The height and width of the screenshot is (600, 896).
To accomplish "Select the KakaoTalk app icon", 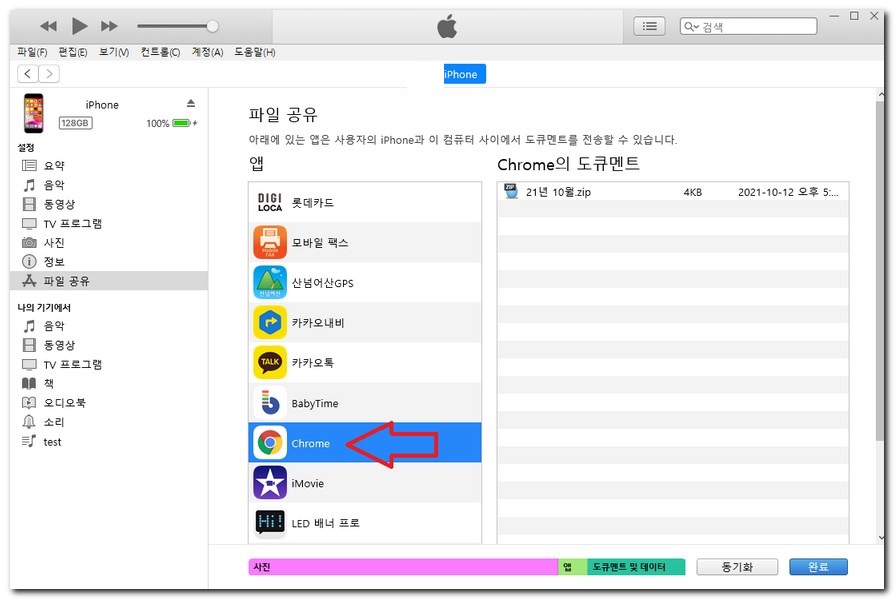I will pyautogui.click(x=270, y=363).
